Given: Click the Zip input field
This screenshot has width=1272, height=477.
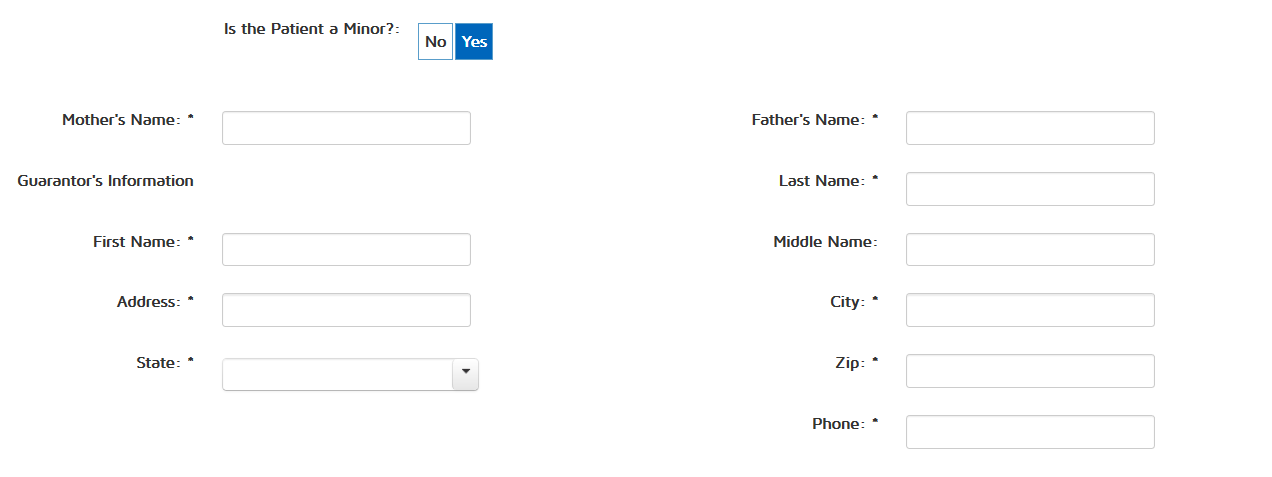Looking at the screenshot, I should pos(1030,371).
